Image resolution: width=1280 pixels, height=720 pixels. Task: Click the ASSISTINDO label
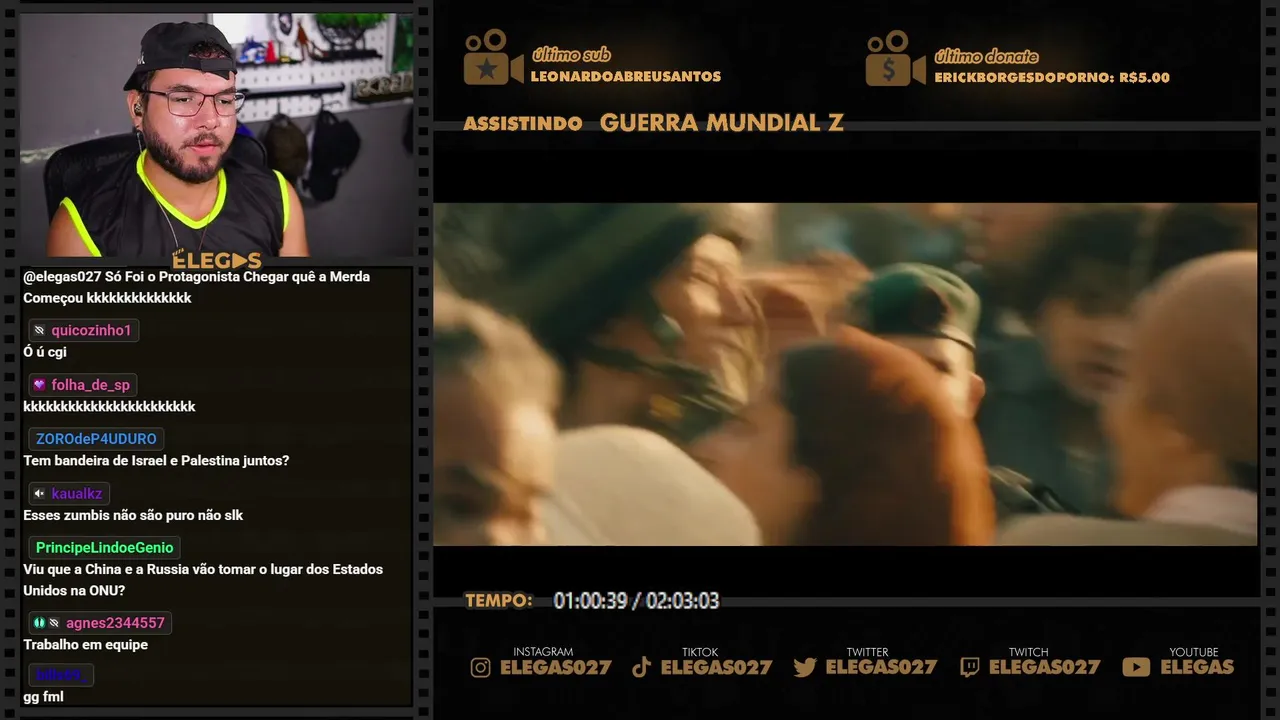523,124
